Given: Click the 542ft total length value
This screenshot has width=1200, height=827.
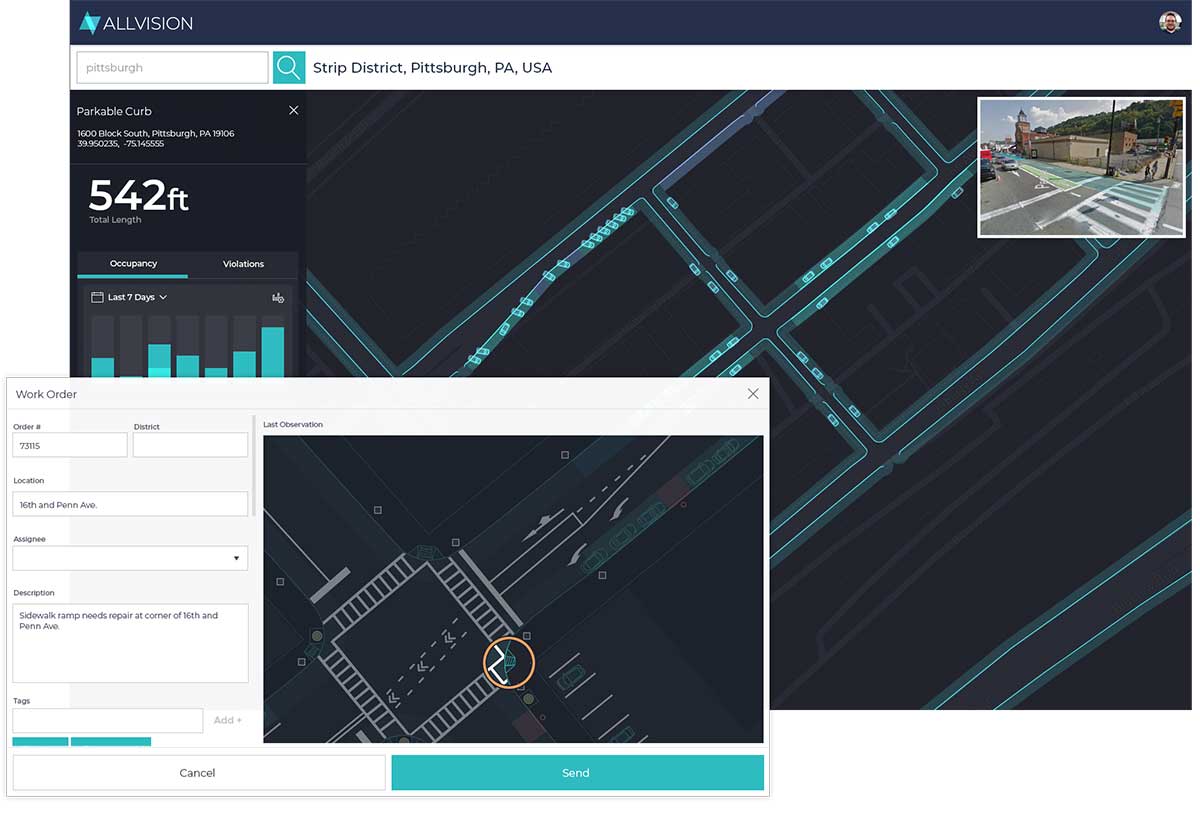Looking at the screenshot, I should pyautogui.click(x=138, y=195).
